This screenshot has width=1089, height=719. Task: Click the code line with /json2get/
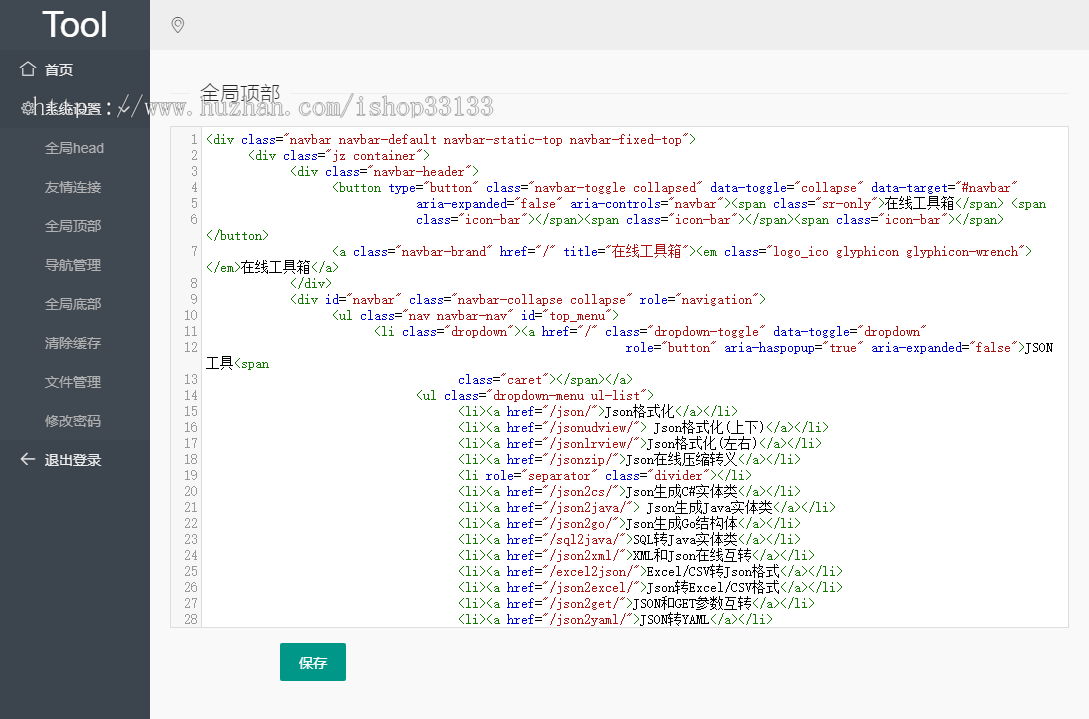(636, 603)
